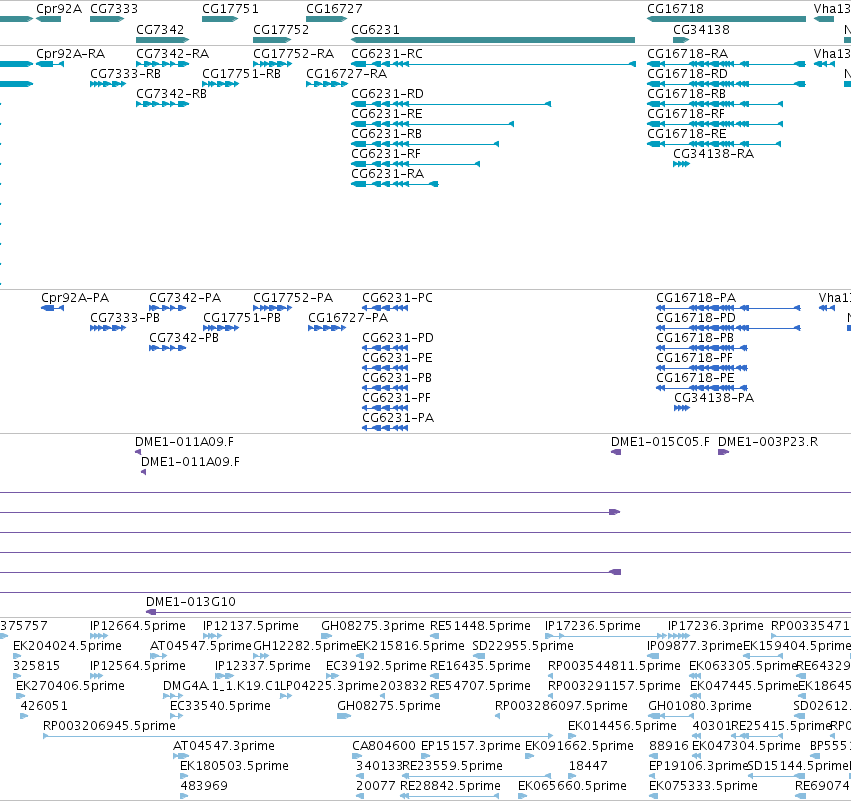This screenshot has height=801, width=851.
Task: Click the CG7333-PB protein label
Action: coord(125,318)
